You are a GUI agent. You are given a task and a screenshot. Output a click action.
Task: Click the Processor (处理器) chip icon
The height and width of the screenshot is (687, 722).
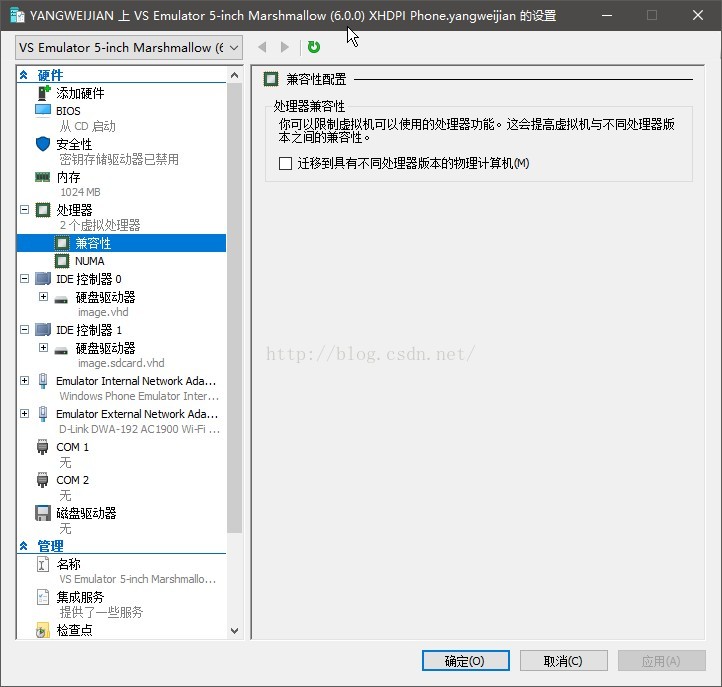(43, 210)
